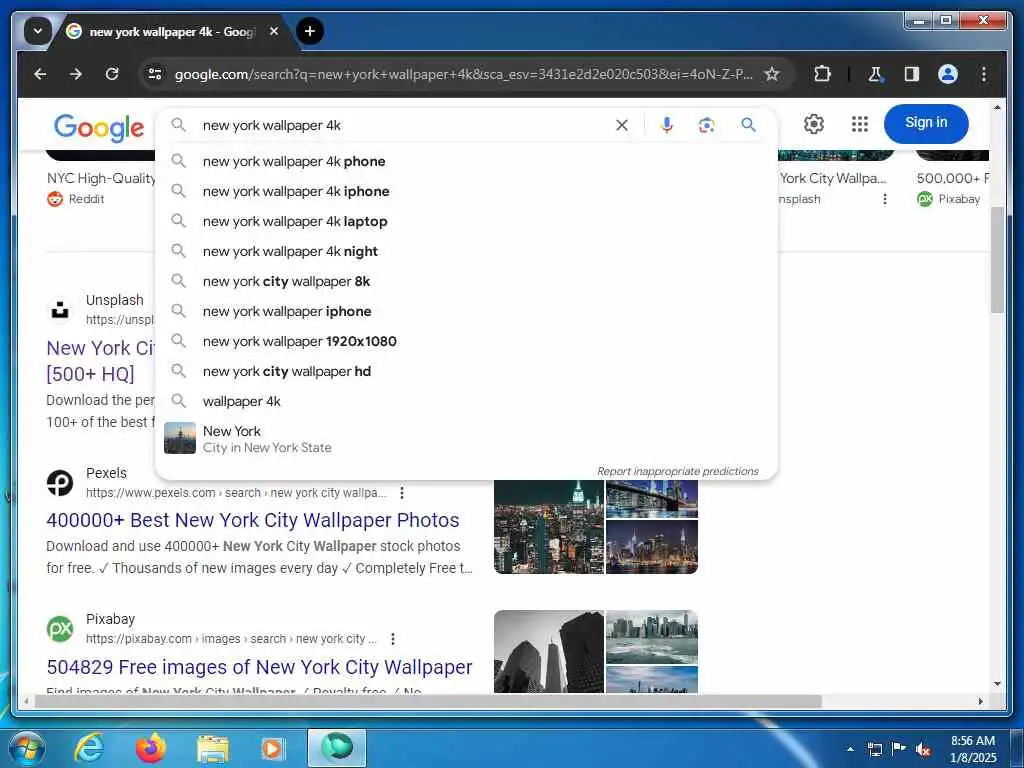
Task: Choose suggestion new york wallpaper 4k iphone
Action: point(466,191)
